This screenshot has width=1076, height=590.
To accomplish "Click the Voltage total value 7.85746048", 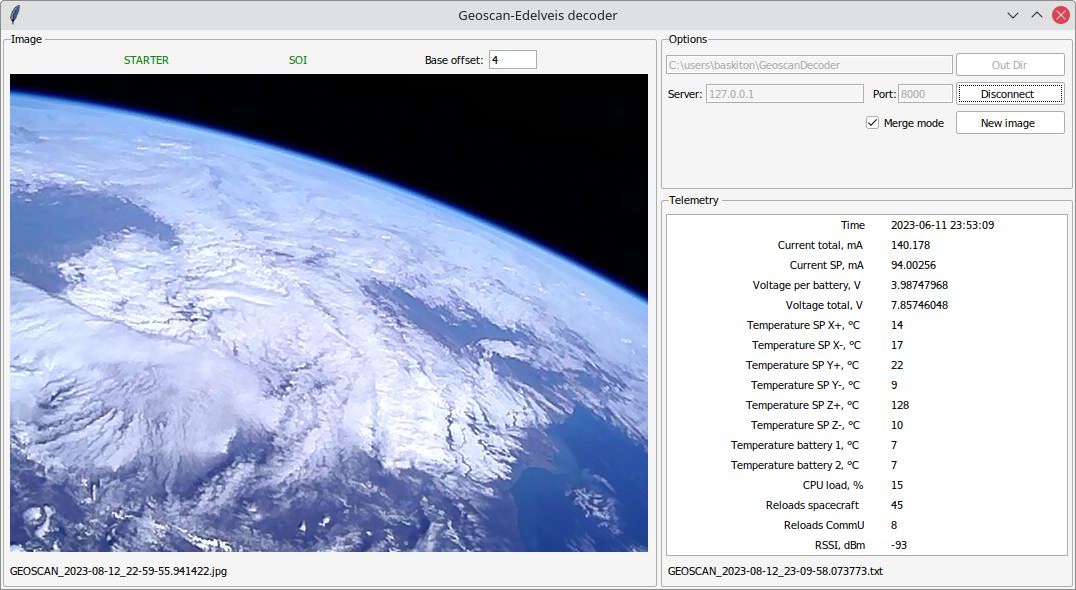I will click(x=920, y=305).
